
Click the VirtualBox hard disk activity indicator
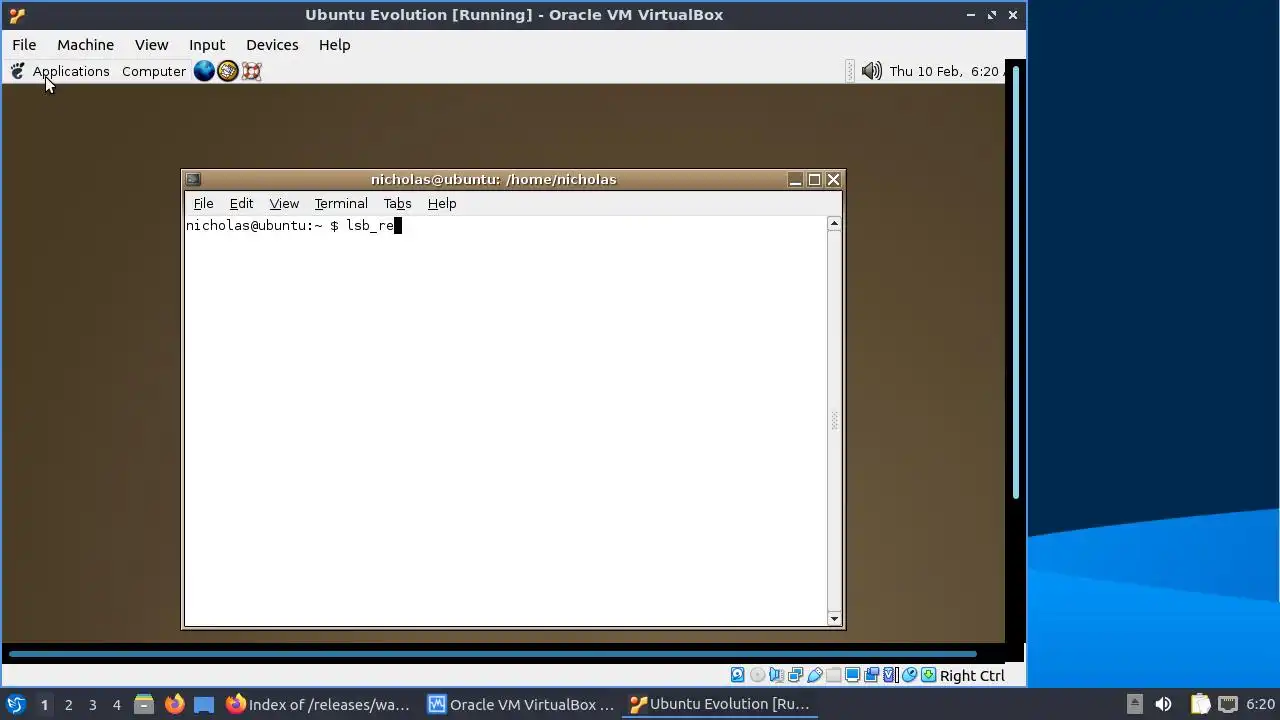(737, 675)
